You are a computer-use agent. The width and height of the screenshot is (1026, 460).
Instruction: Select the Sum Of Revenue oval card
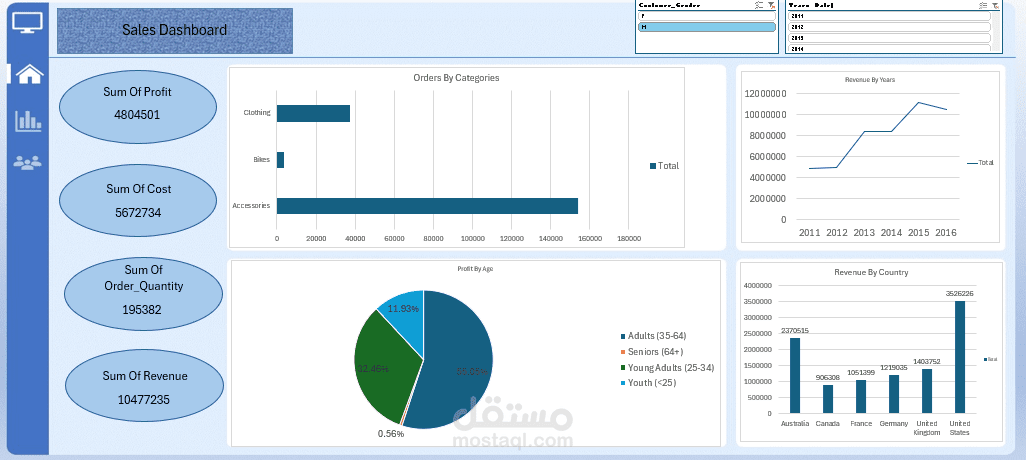[x=145, y=387]
